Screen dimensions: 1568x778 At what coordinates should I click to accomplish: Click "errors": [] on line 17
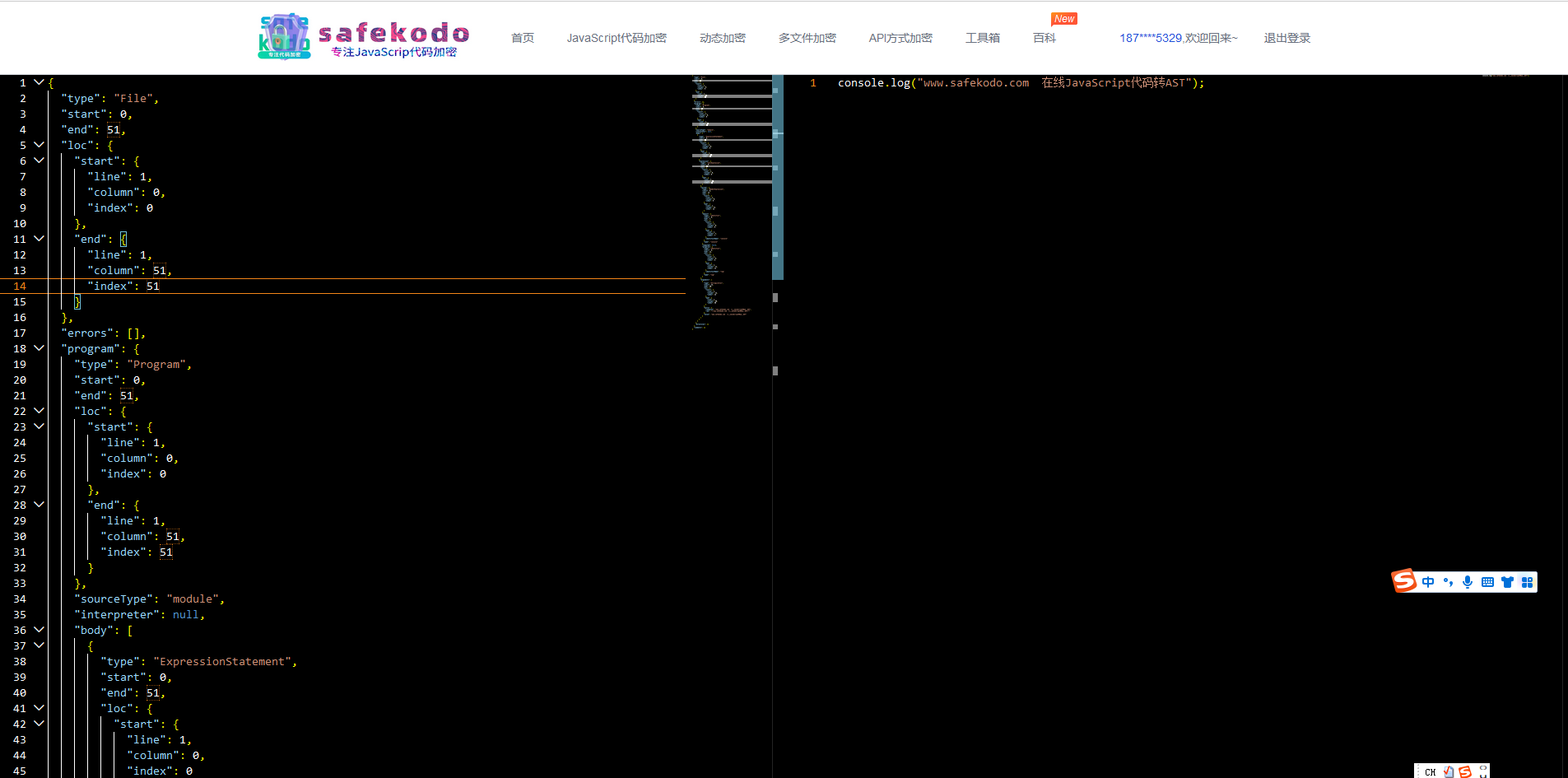point(103,333)
